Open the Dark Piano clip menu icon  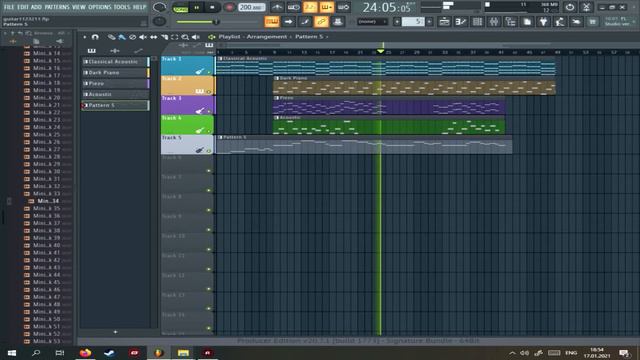(x=277, y=78)
